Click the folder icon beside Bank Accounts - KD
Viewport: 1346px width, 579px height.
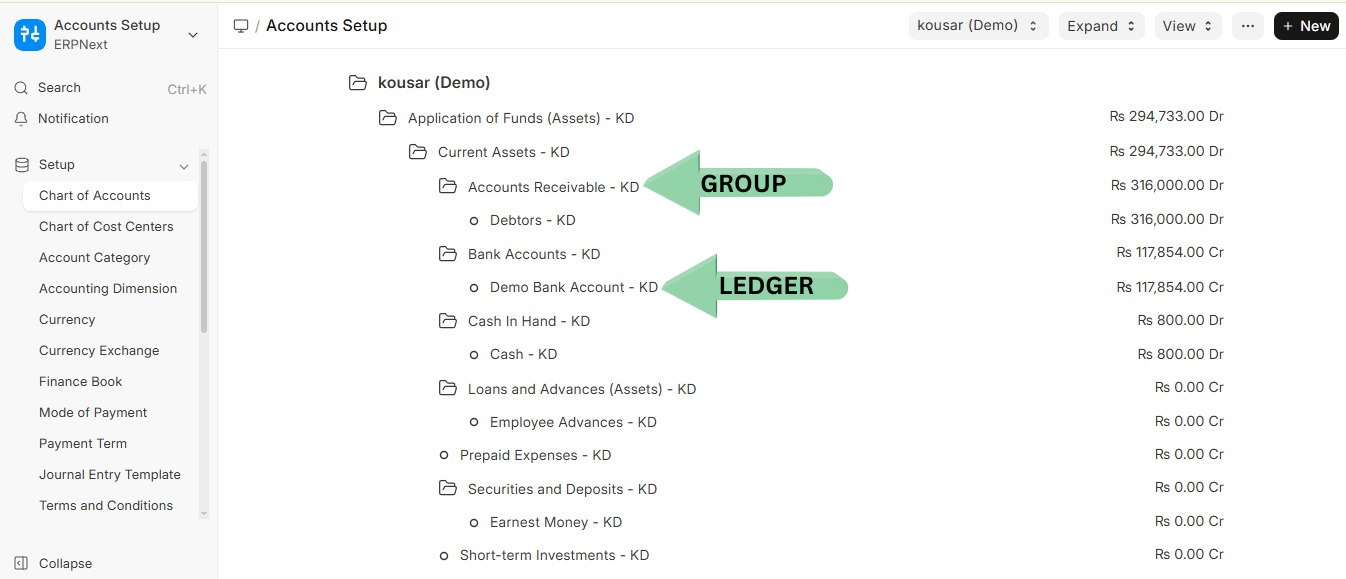448,254
